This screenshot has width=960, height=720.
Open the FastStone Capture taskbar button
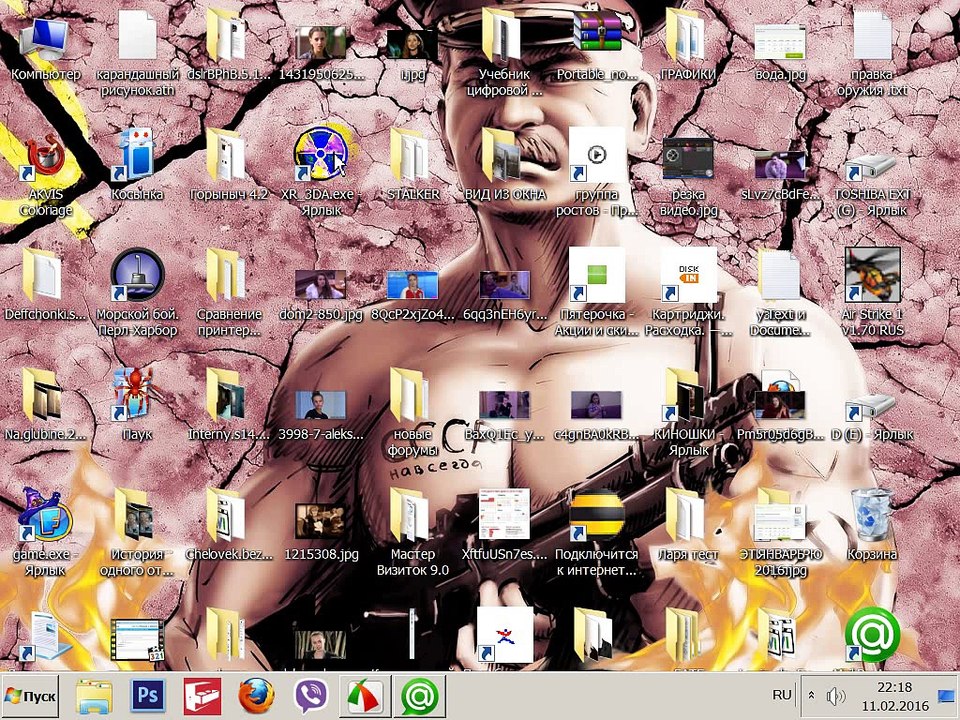[x=366, y=696]
